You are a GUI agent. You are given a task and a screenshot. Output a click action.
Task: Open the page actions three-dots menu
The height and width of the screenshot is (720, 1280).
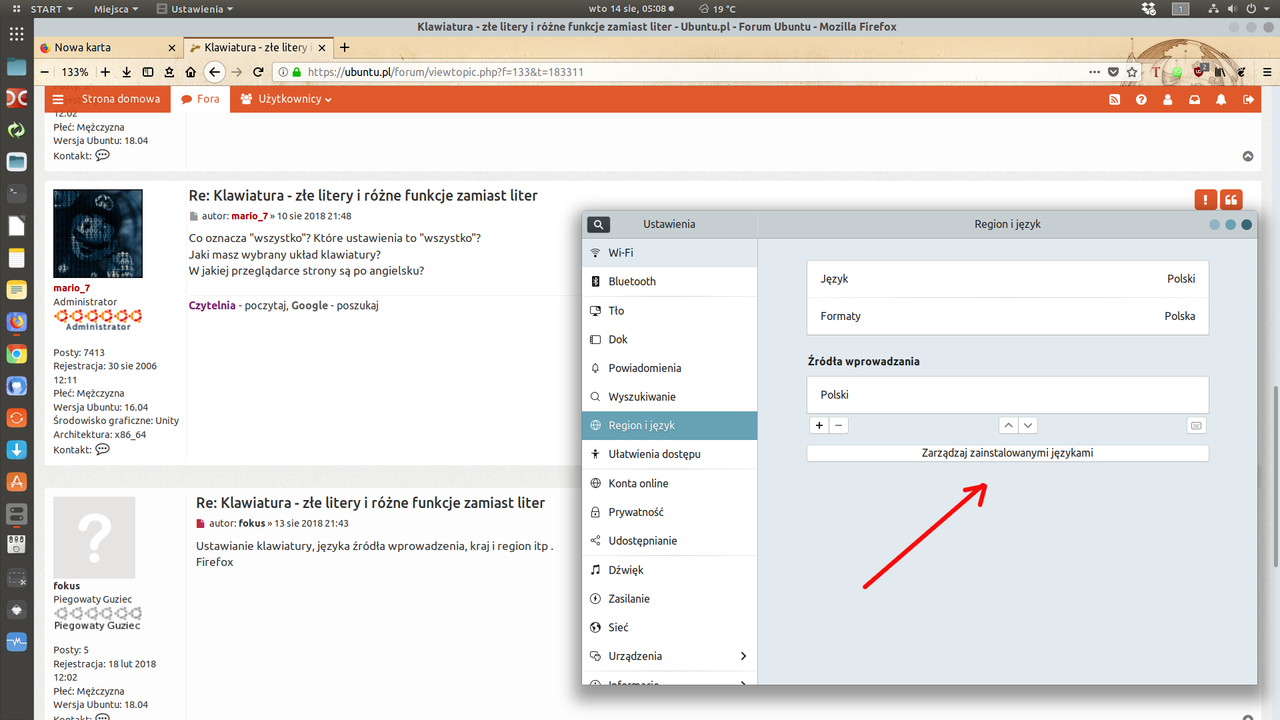[x=1094, y=72]
